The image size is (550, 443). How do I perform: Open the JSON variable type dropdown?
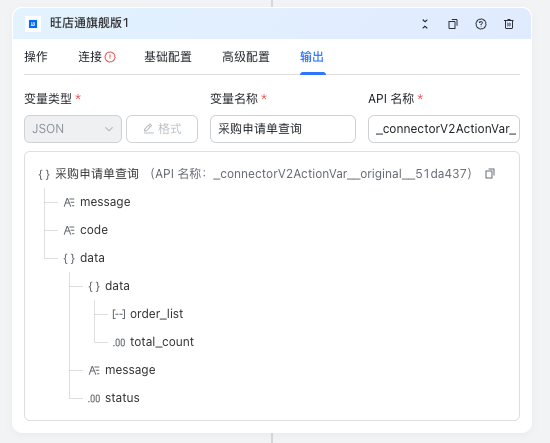73,129
